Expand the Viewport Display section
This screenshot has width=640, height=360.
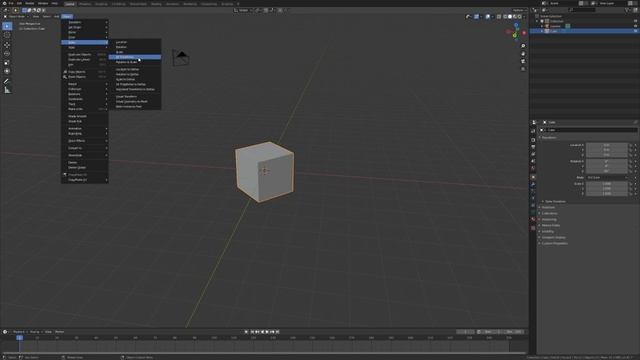pyautogui.click(x=553, y=238)
